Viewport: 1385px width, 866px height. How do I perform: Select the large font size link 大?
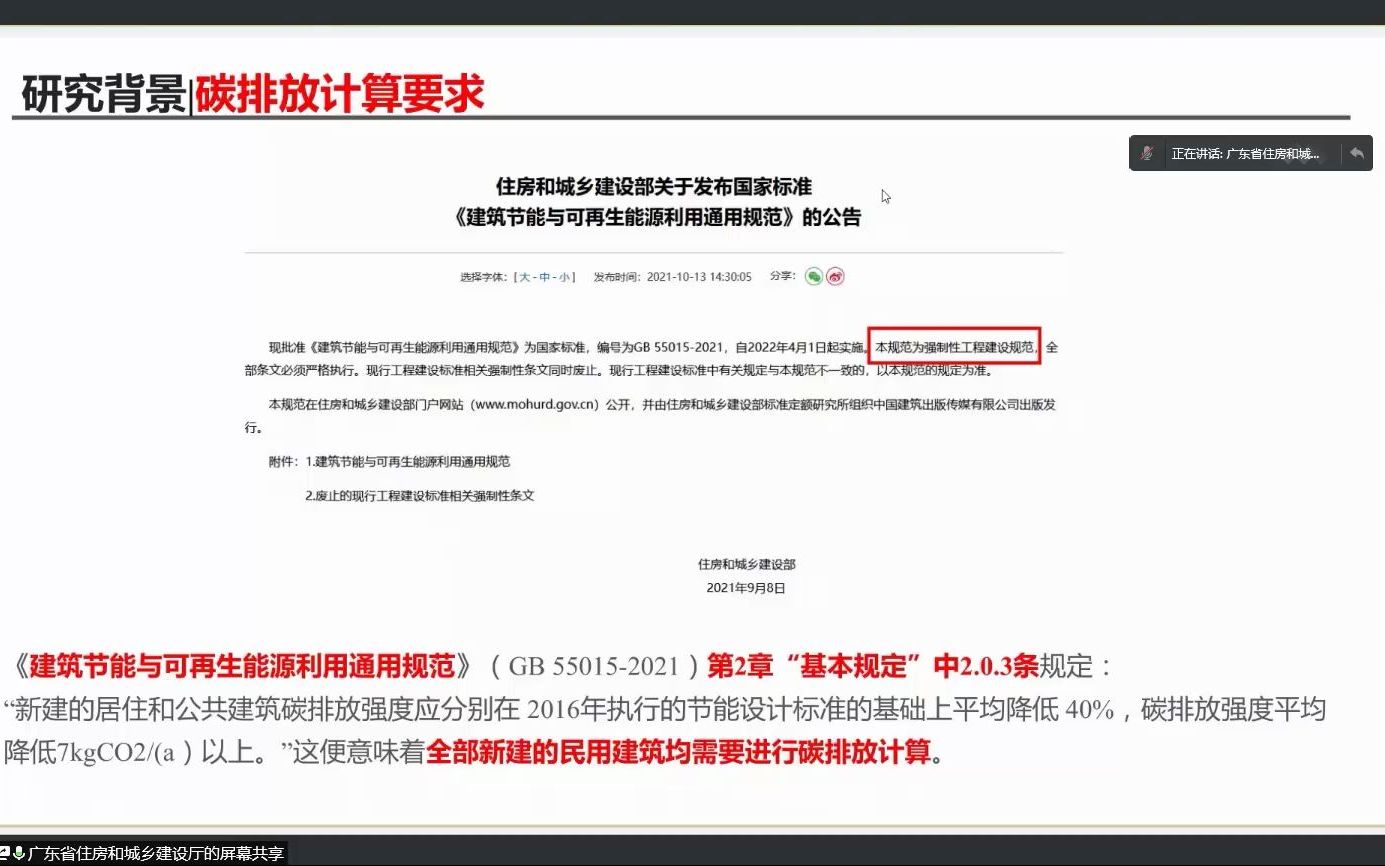[525, 277]
